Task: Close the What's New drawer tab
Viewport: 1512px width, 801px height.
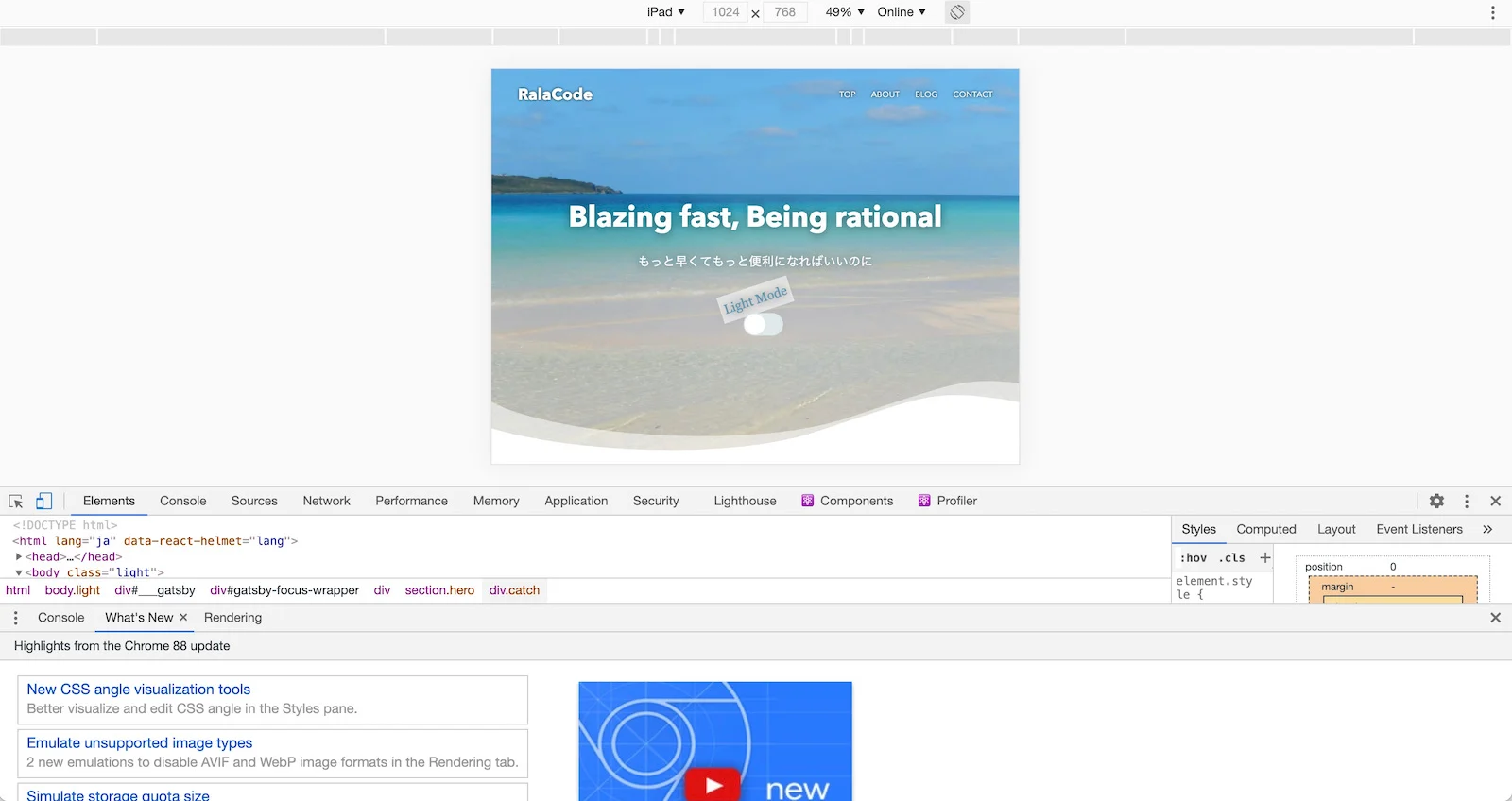Action: click(183, 618)
